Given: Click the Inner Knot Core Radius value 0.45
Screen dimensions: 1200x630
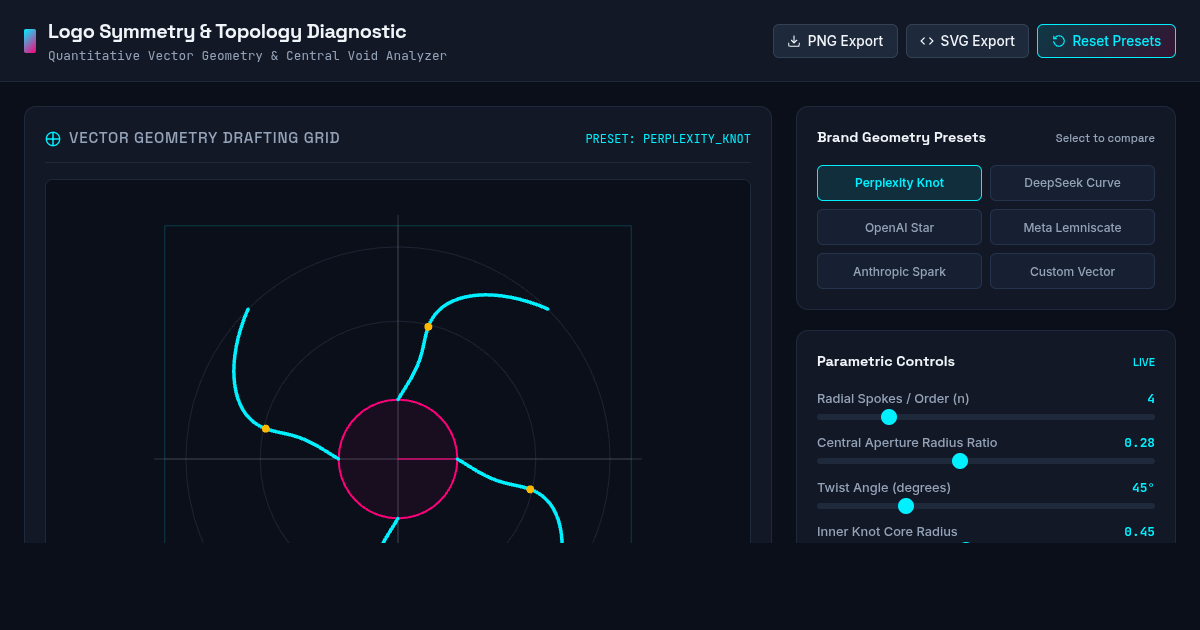Looking at the screenshot, I should [x=1139, y=532].
